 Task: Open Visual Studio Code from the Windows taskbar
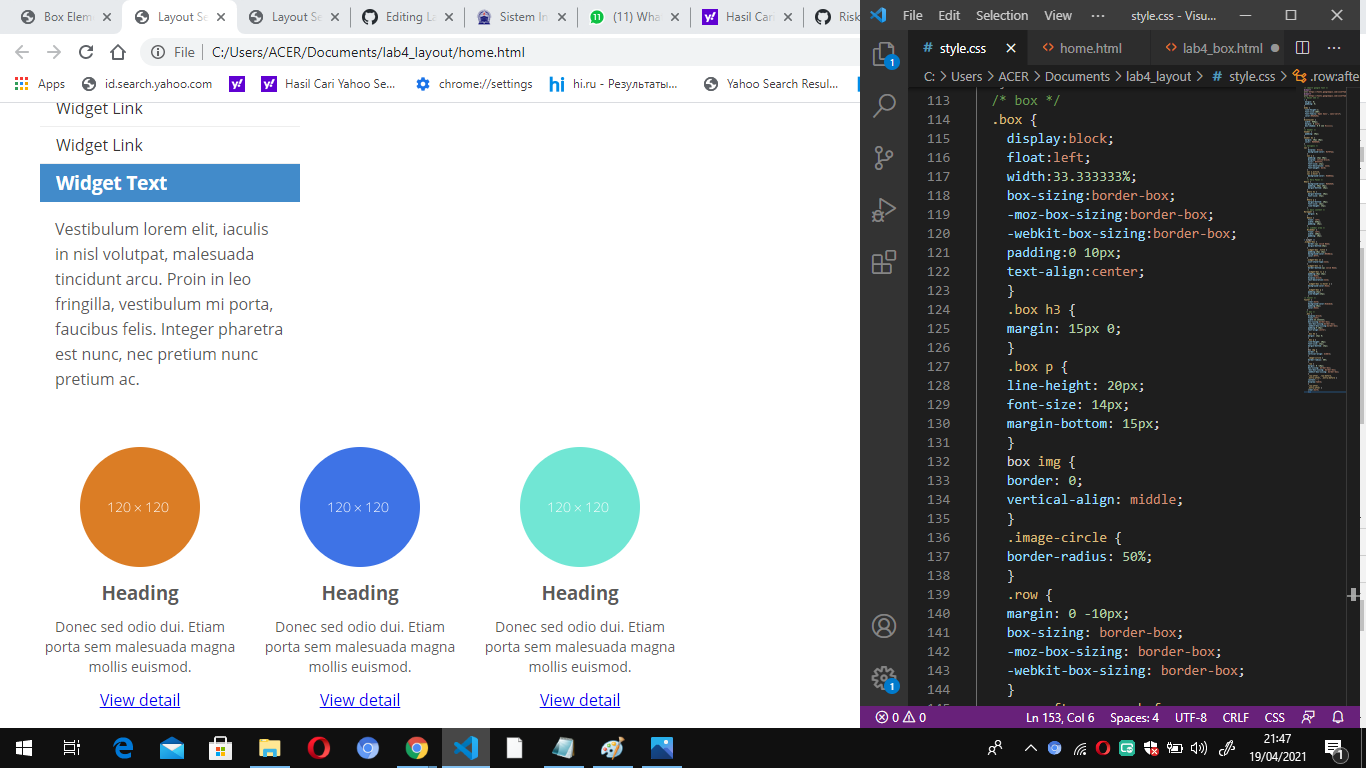(466, 747)
